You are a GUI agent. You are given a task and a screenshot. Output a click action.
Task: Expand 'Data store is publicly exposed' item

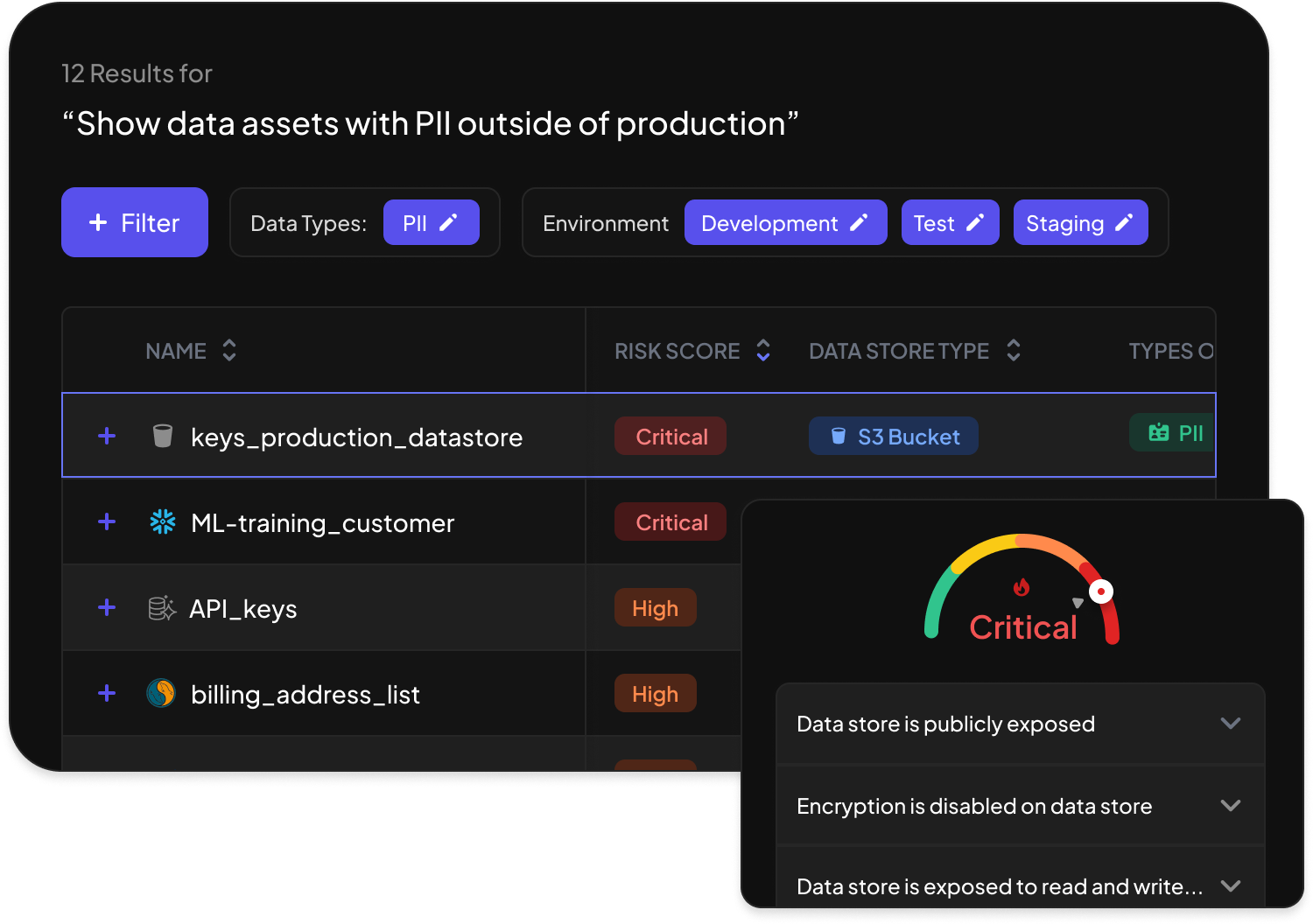[1231, 724]
